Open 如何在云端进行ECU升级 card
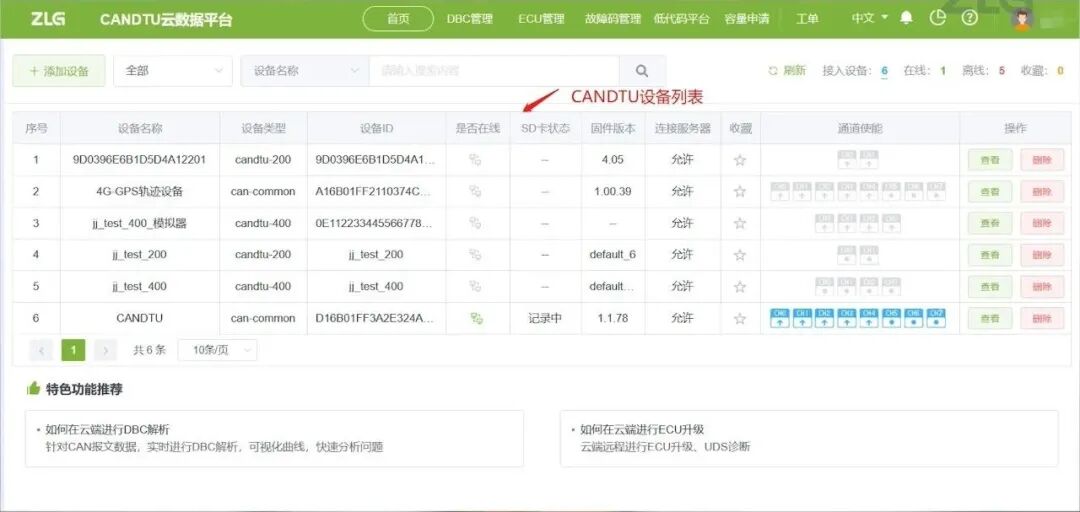Screen dimensions: 1080x512 (x=809, y=438)
